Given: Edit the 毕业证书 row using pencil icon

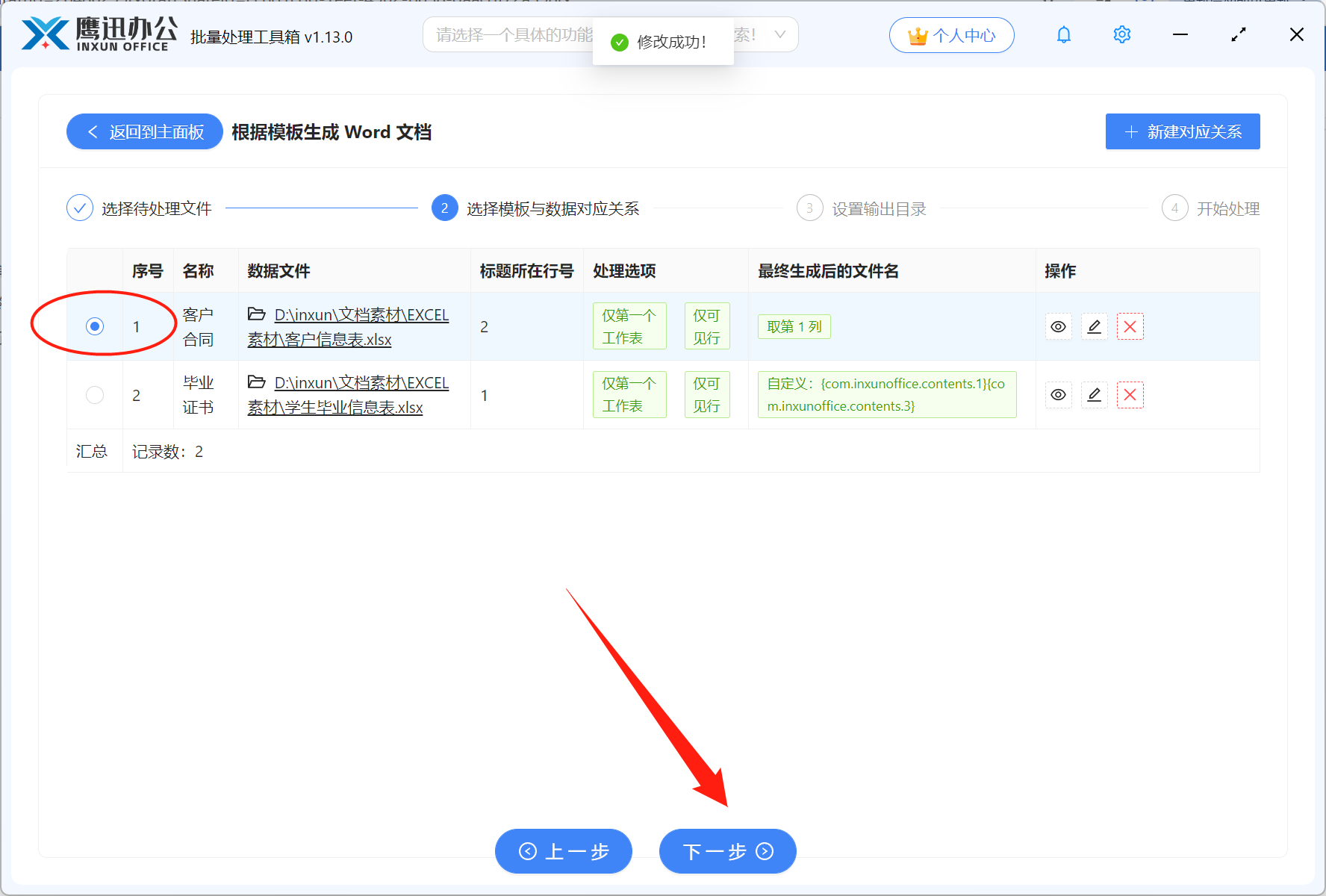Looking at the screenshot, I should (x=1094, y=394).
